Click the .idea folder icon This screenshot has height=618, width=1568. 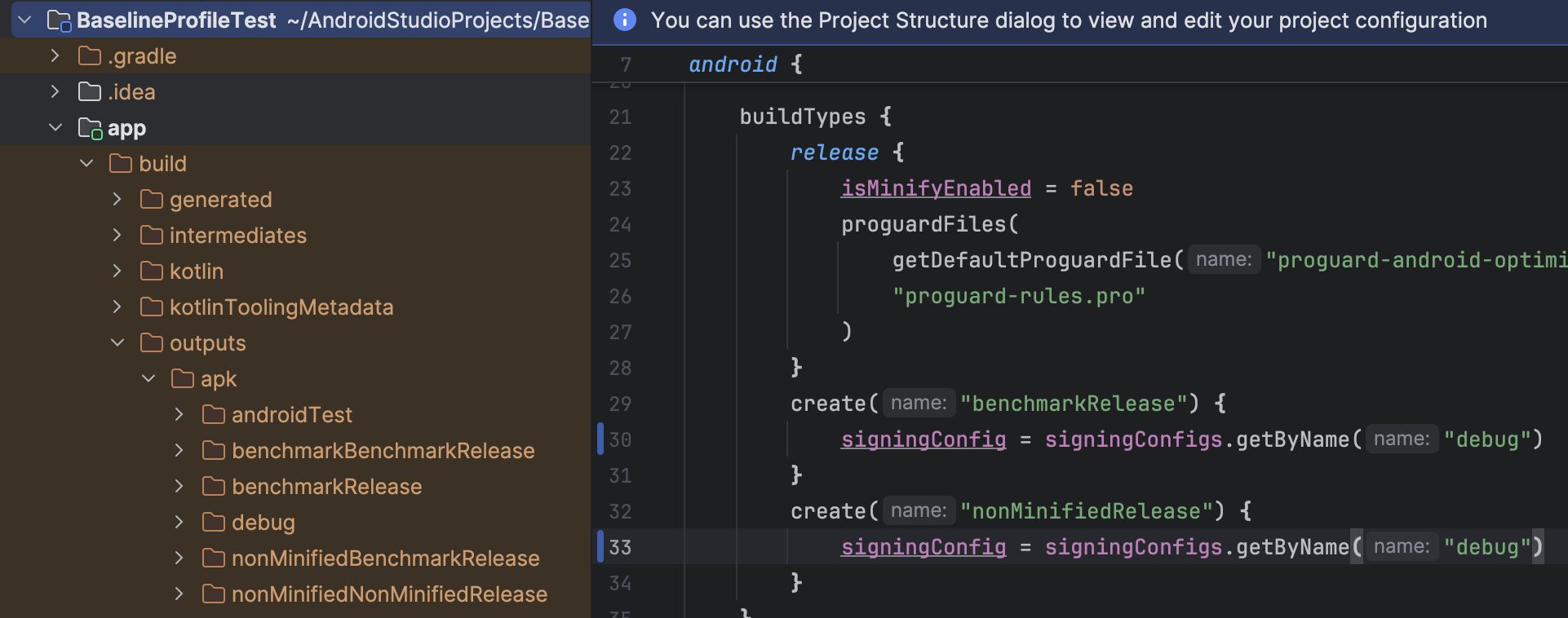[x=90, y=92]
